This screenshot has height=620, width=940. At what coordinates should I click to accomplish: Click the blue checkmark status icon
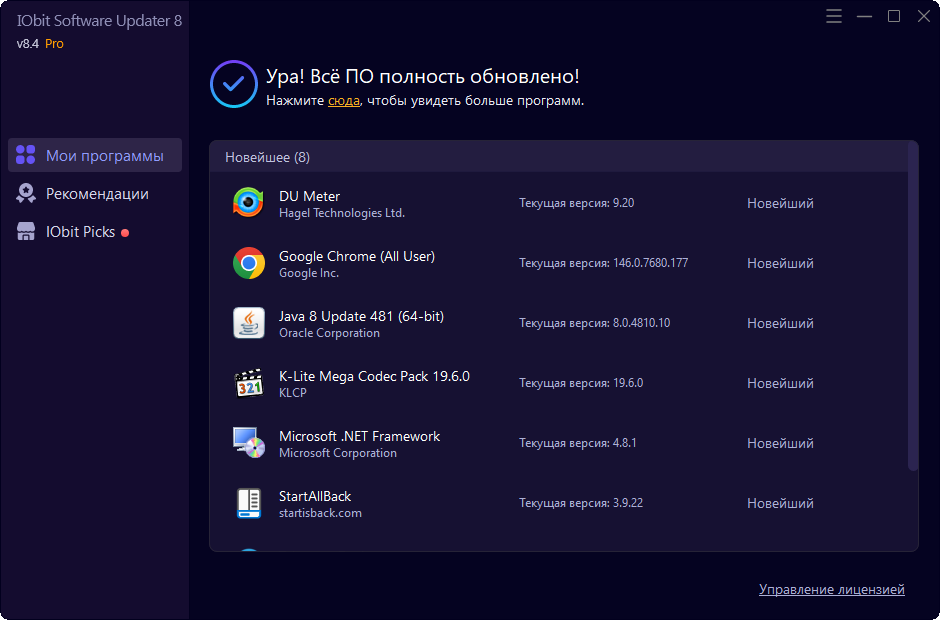[x=233, y=84]
